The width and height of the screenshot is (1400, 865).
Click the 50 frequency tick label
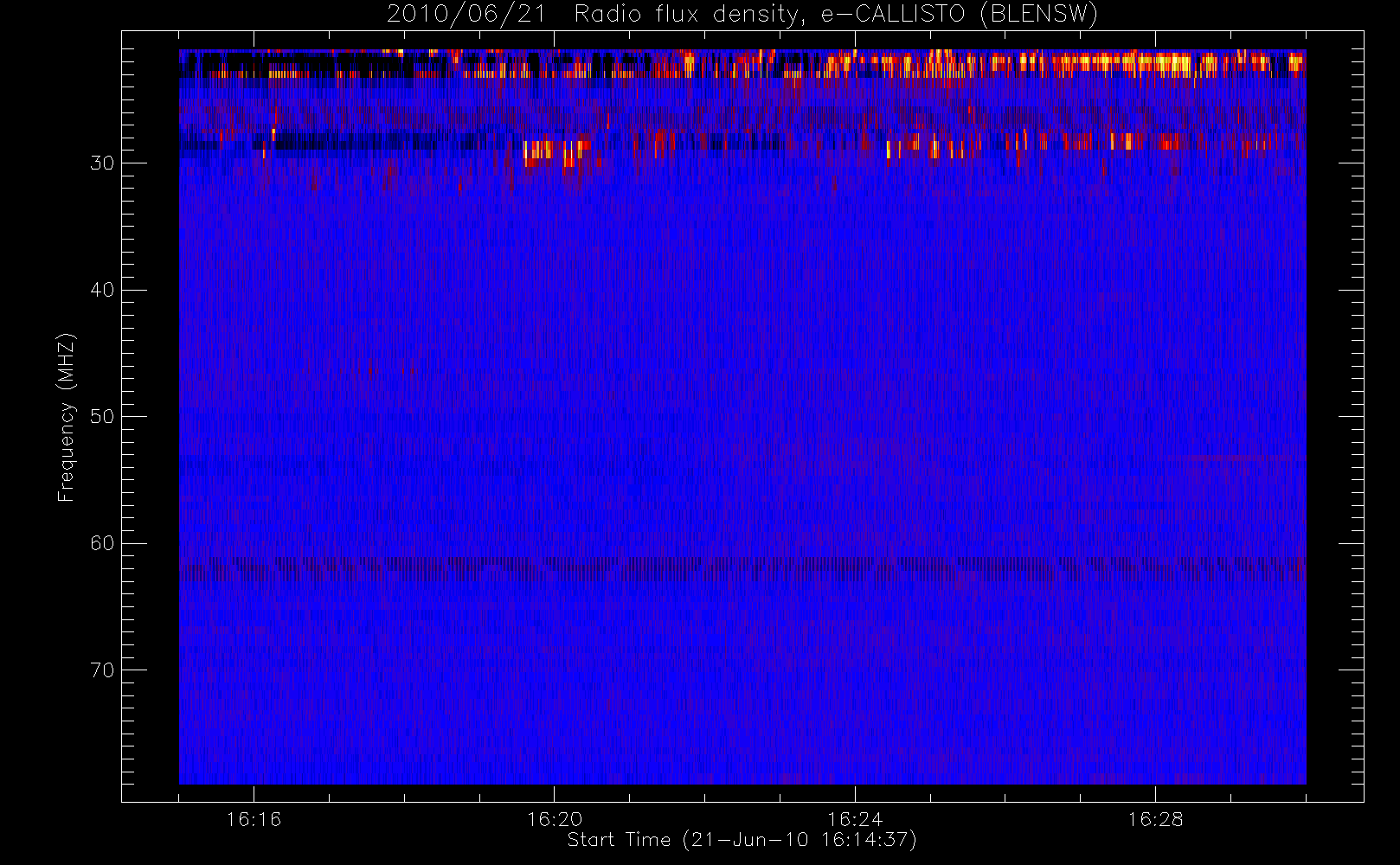pyautogui.click(x=102, y=417)
